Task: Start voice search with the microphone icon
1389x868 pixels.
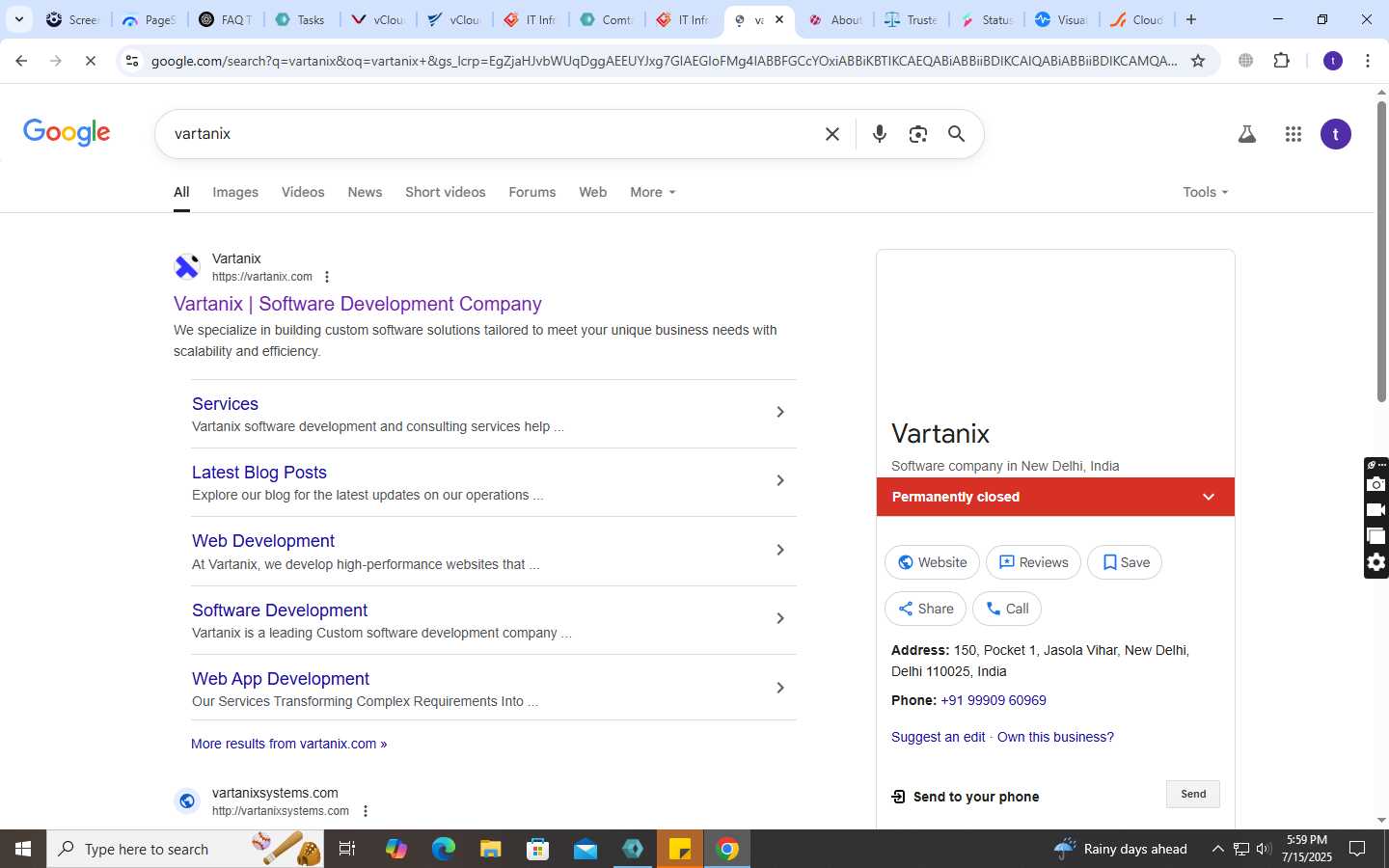Action: pyautogui.click(x=879, y=134)
